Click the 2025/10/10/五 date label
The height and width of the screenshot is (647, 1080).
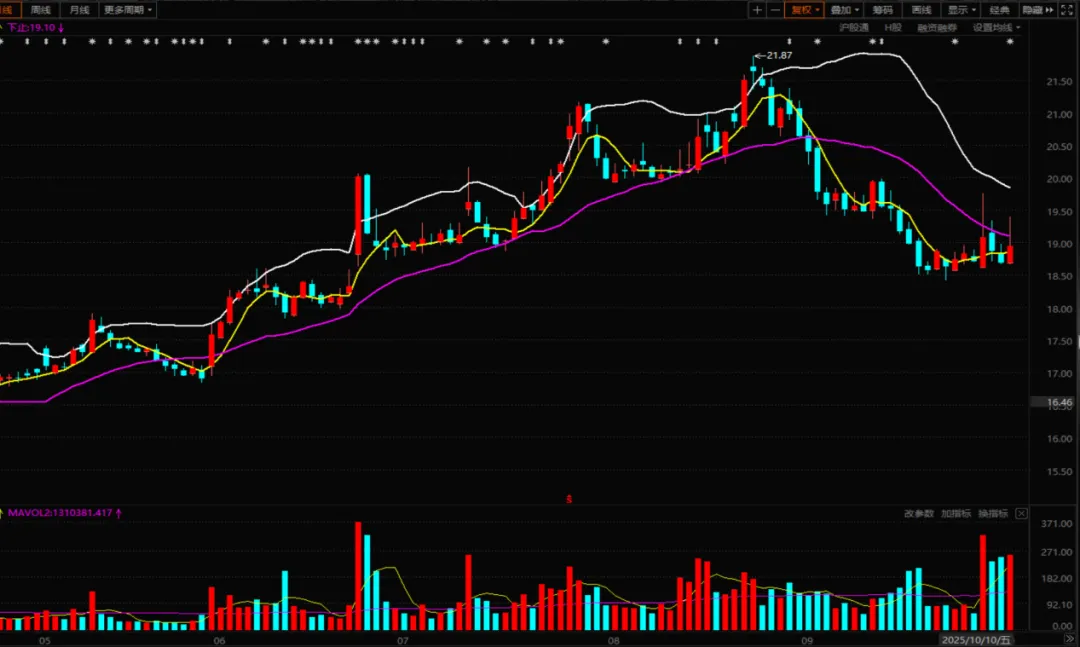pyautogui.click(x=977, y=640)
